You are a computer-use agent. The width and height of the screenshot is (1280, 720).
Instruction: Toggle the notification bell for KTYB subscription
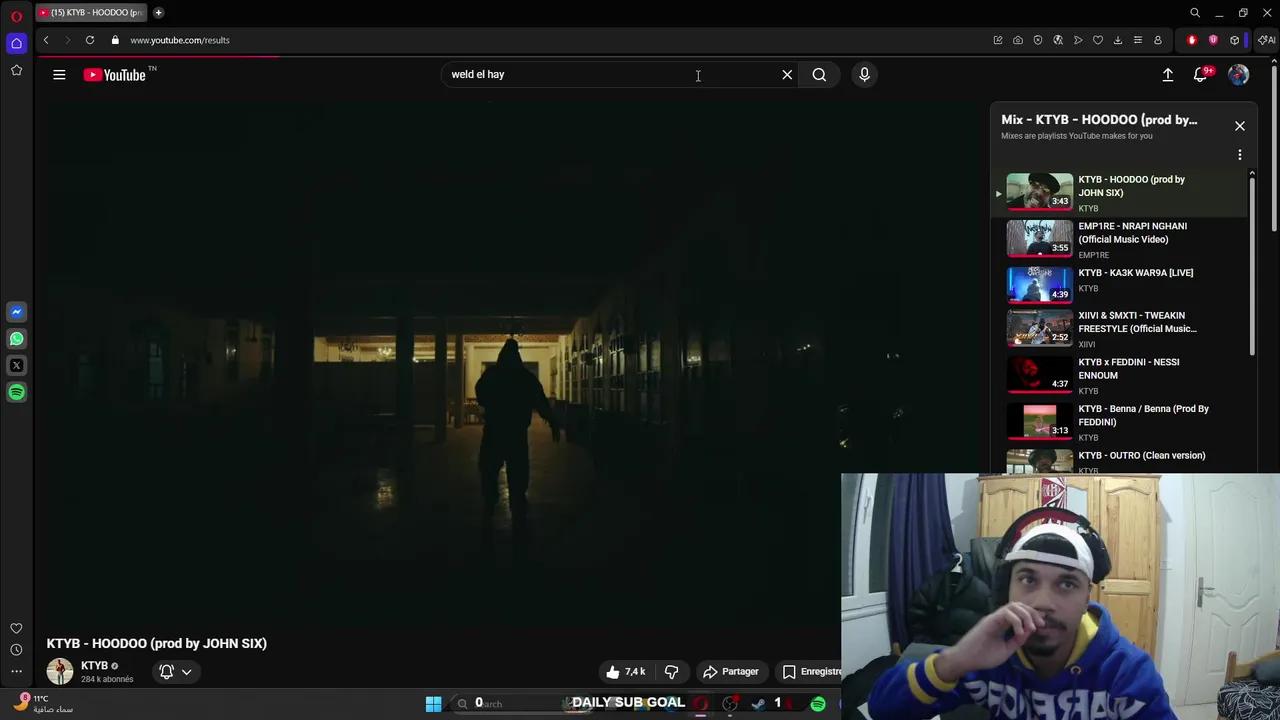tap(167, 672)
